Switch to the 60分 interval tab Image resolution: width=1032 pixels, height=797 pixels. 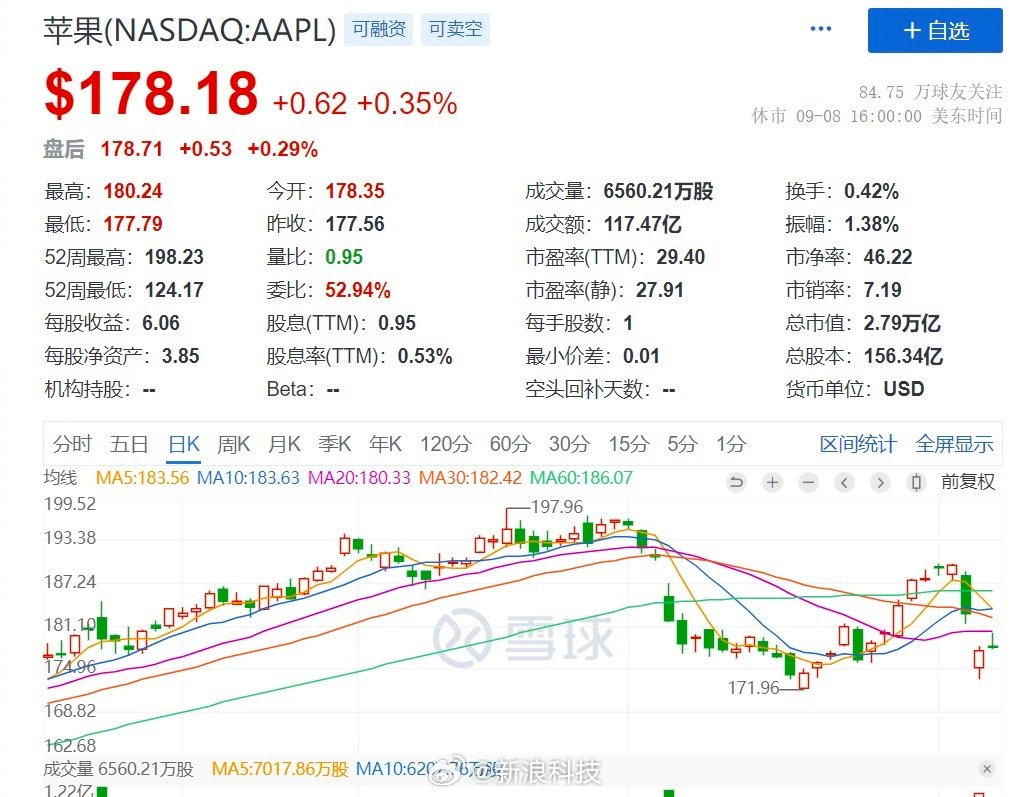pyautogui.click(x=509, y=444)
